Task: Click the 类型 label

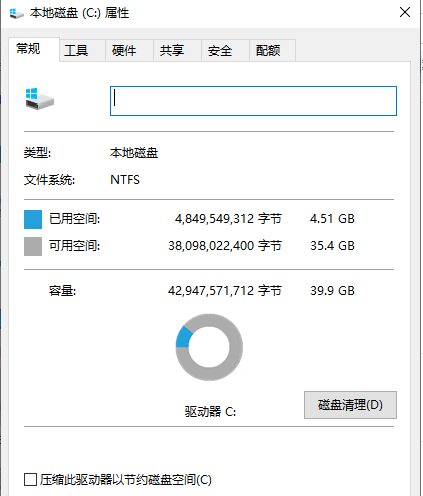Action: click(37, 153)
